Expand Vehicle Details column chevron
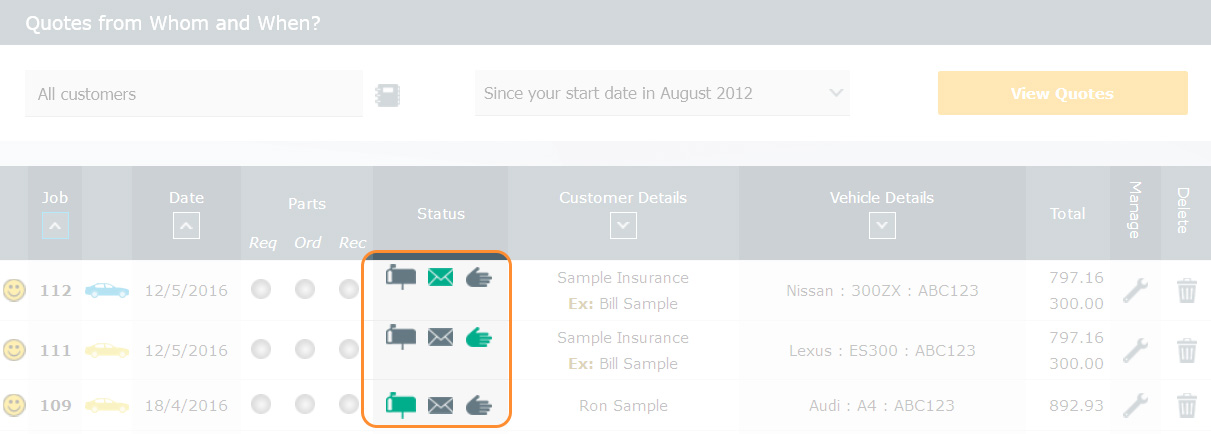This screenshot has width=1211, height=434. tap(881, 227)
